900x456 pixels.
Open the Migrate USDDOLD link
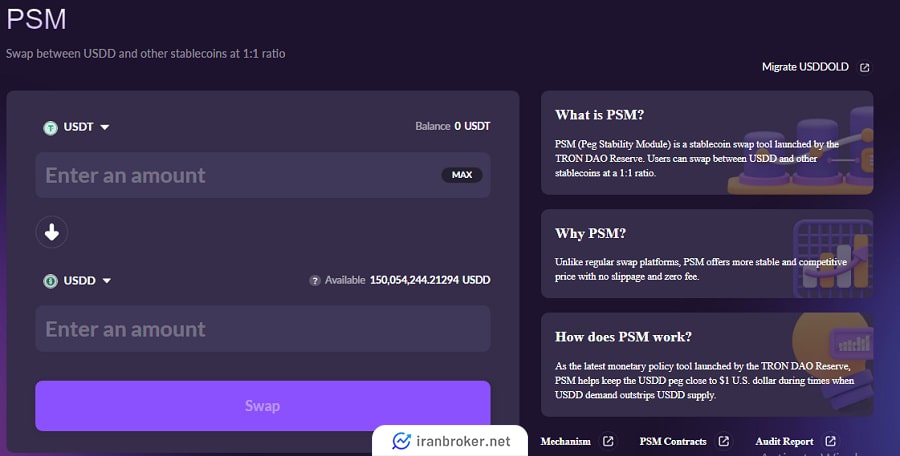805,67
